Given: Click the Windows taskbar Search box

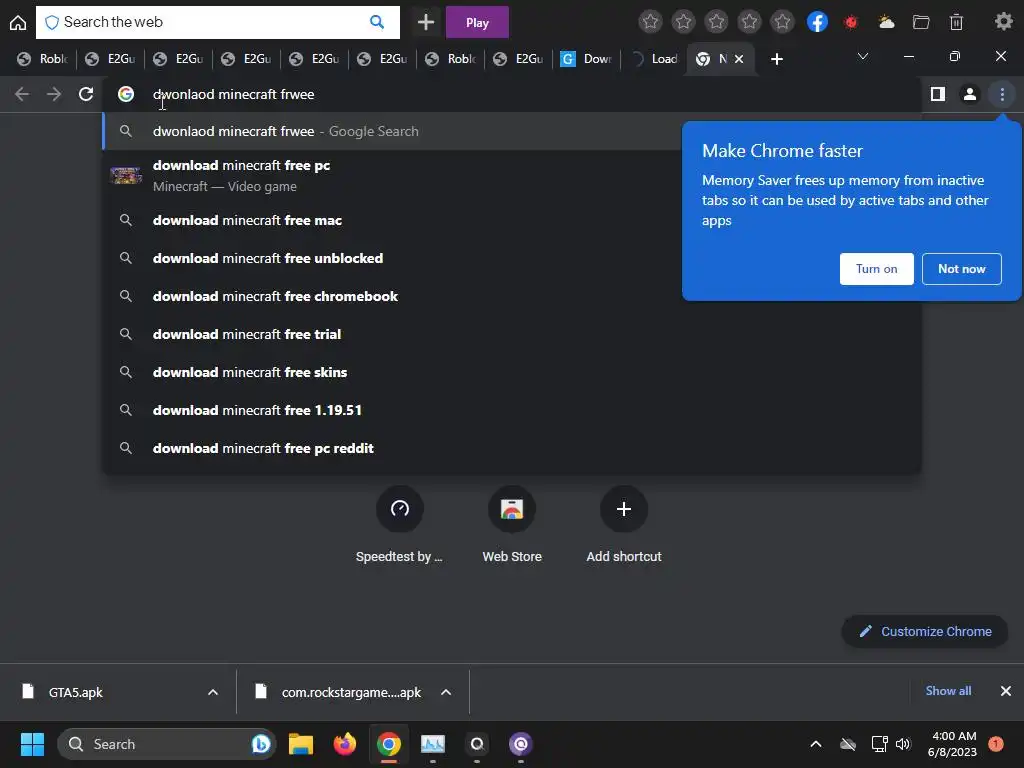Looking at the screenshot, I should click(x=167, y=744).
